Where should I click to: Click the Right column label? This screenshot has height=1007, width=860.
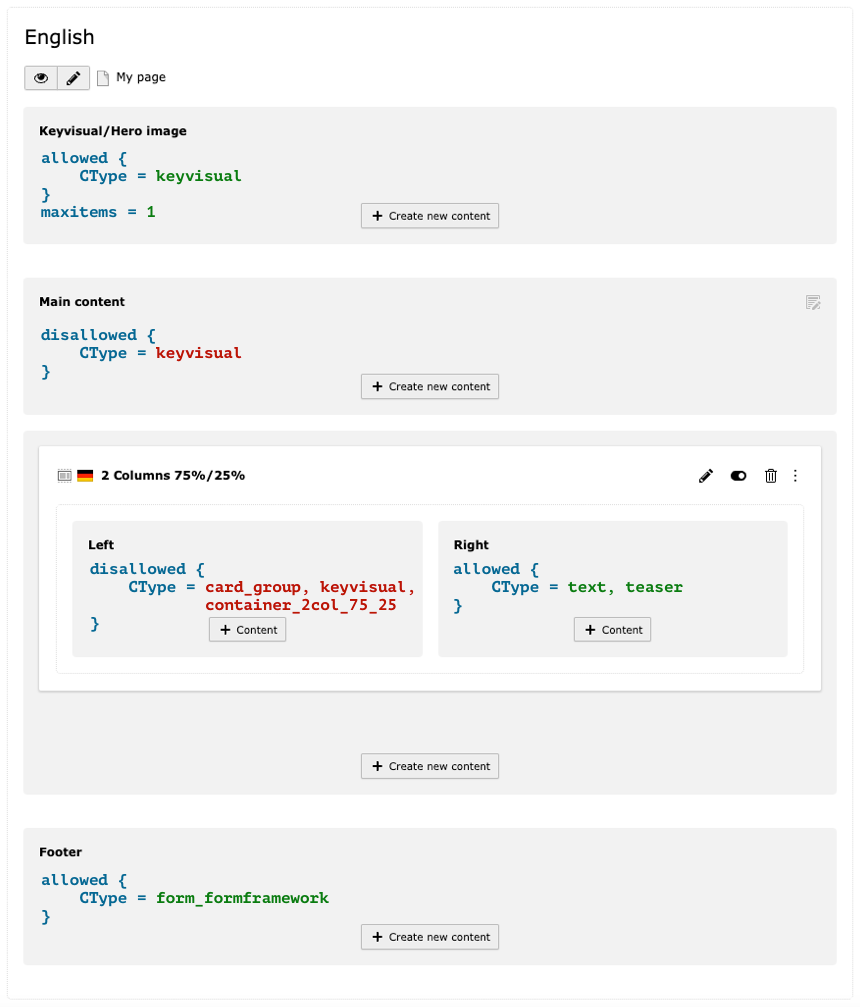(x=471, y=545)
